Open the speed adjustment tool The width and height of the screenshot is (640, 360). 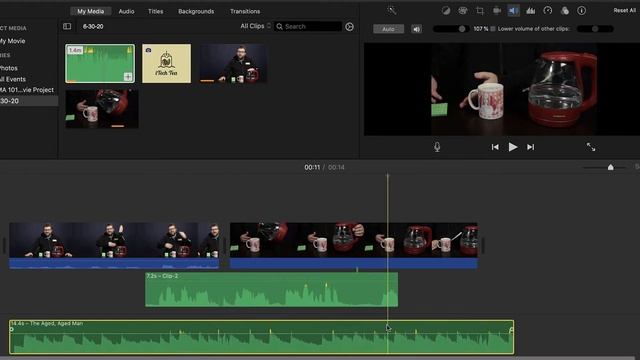tap(548, 11)
